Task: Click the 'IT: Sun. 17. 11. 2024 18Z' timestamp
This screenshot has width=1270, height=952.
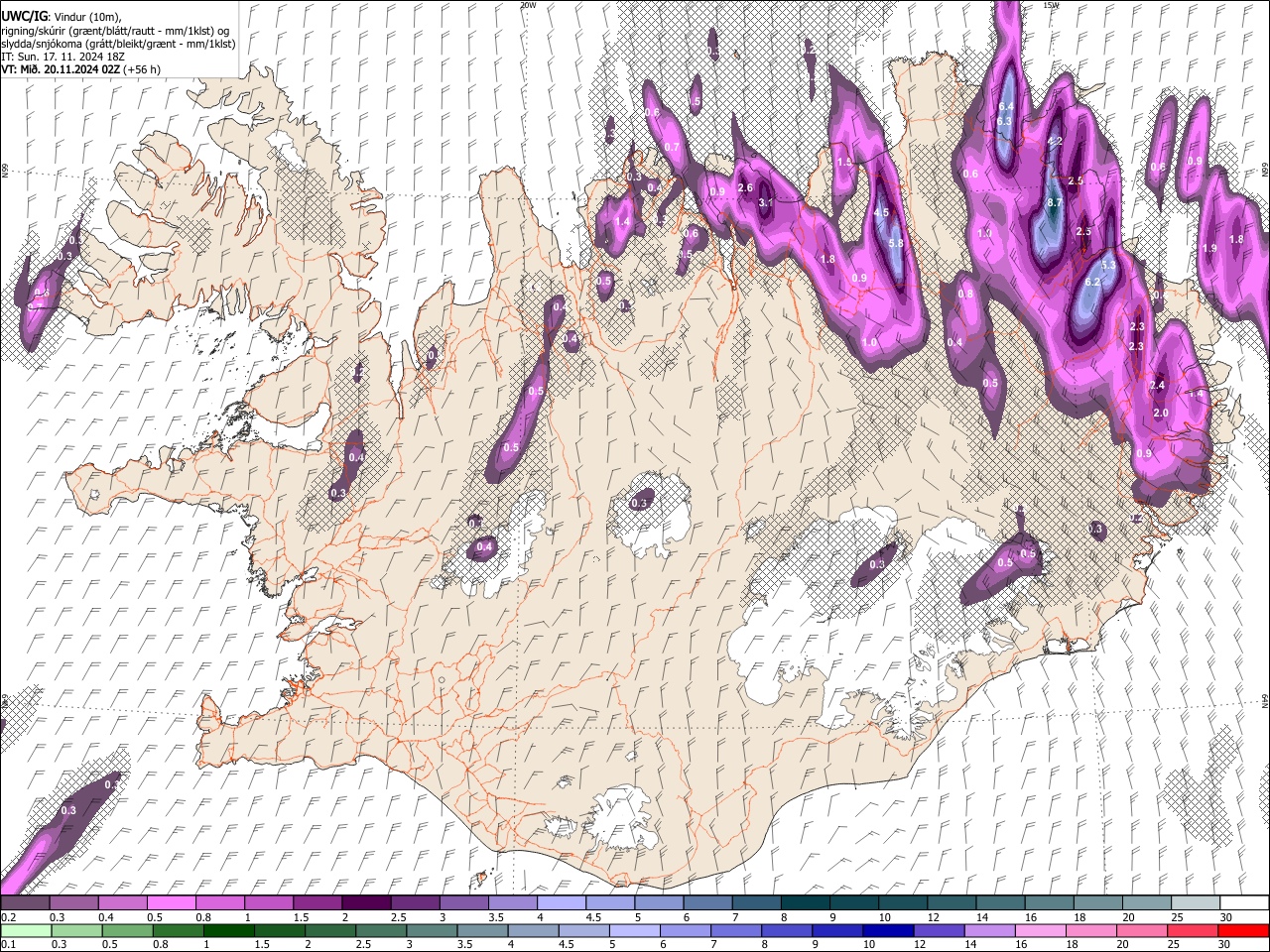Action: pos(63,57)
